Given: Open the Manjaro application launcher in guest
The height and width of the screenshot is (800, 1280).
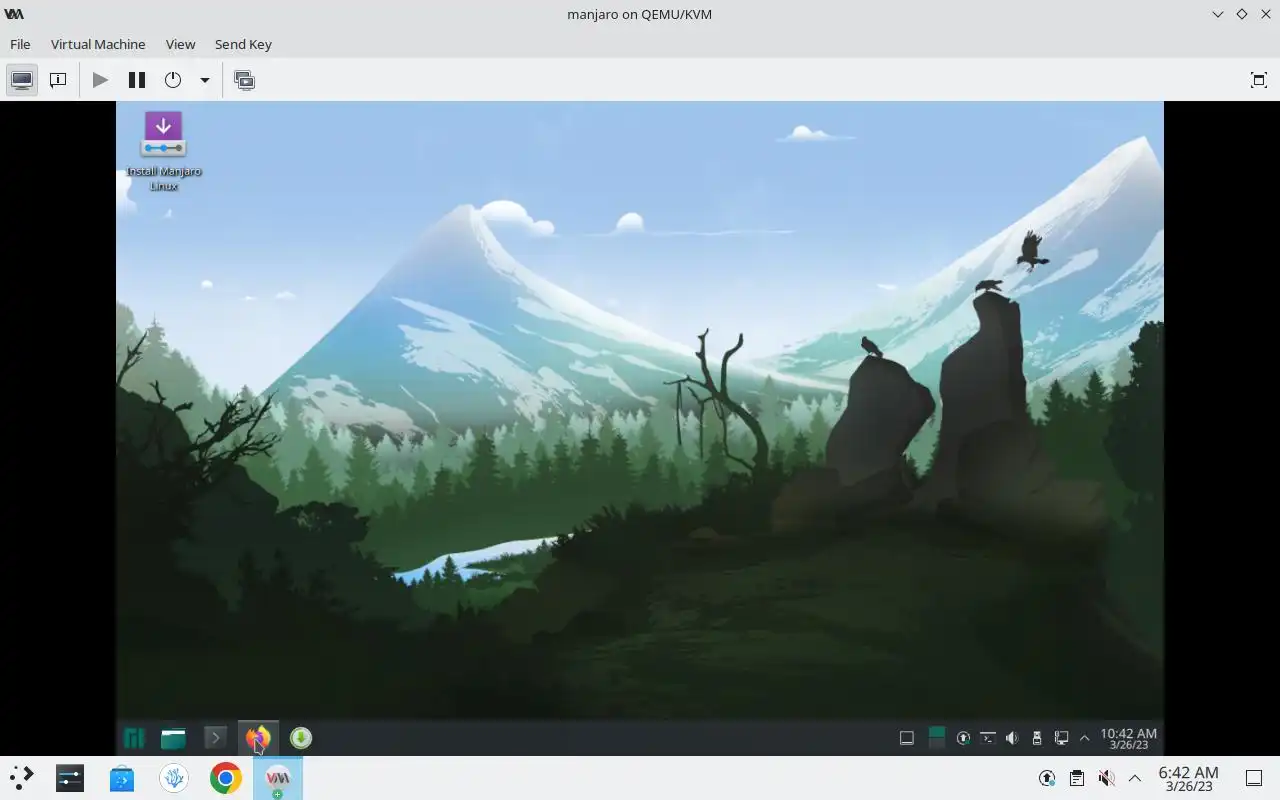Looking at the screenshot, I should pyautogui.click(x=134, y=738).
